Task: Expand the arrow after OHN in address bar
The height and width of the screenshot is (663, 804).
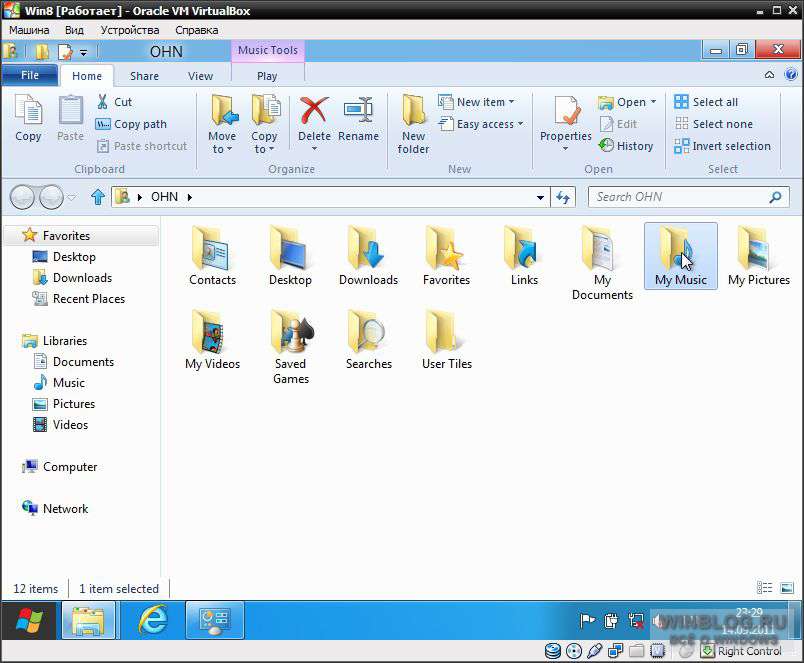Action: (x=190, y=197)
